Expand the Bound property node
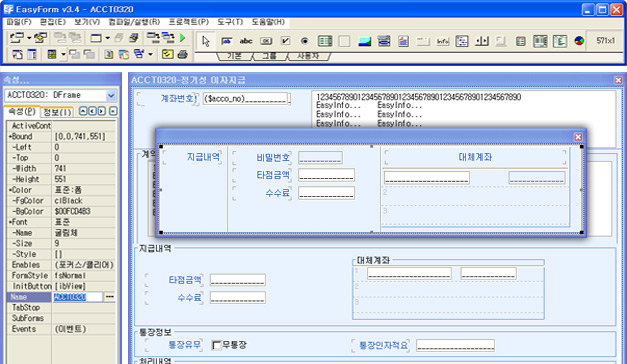This screenshot has width=627, height=364. [10, 136]
